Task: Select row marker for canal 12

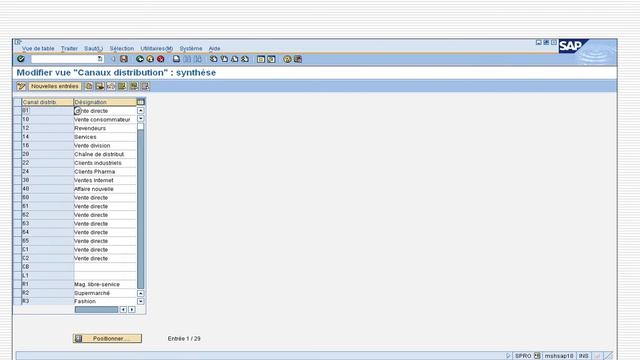Action: (18, 128)
